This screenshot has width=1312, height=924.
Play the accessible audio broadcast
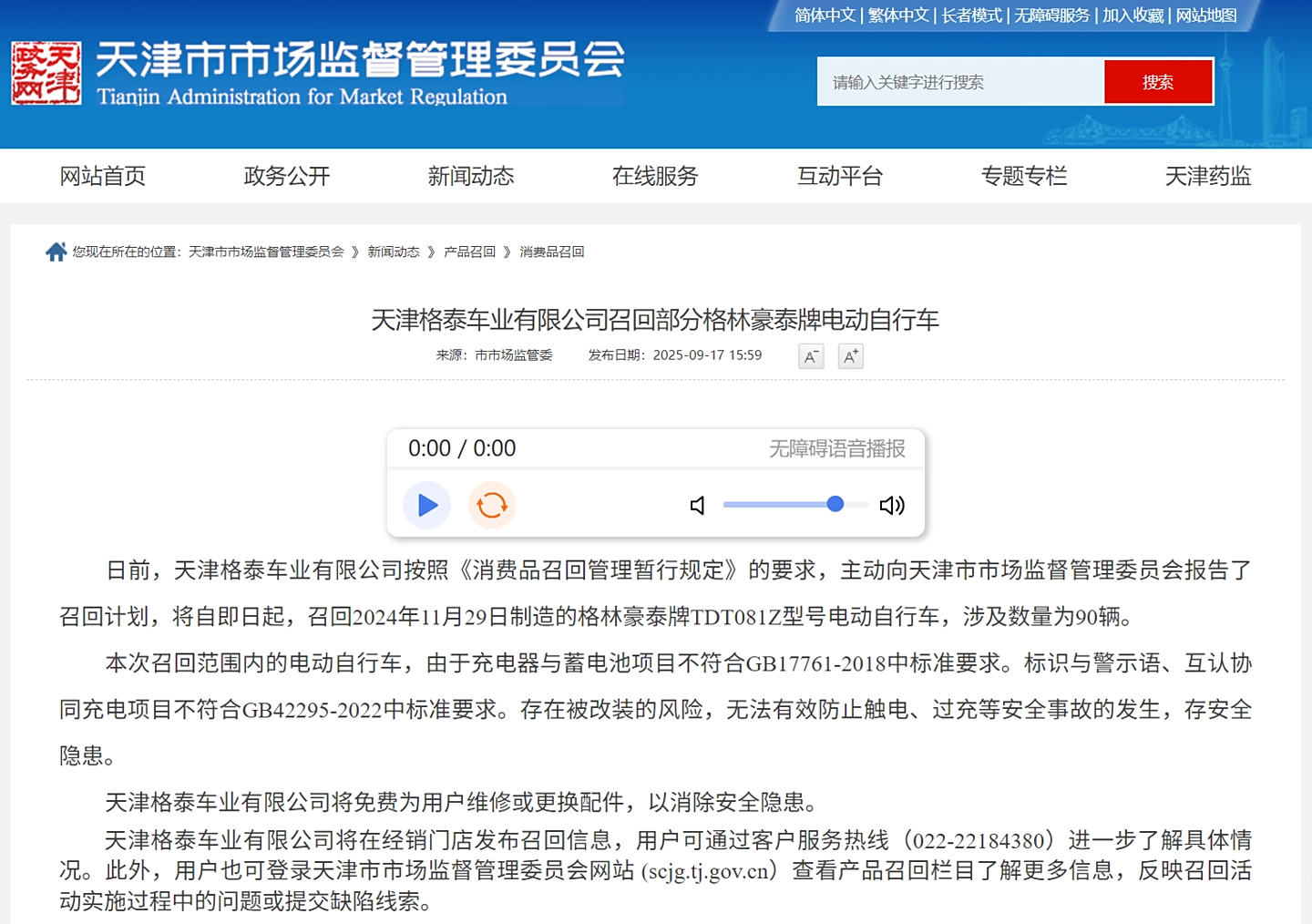pos(426,505)
